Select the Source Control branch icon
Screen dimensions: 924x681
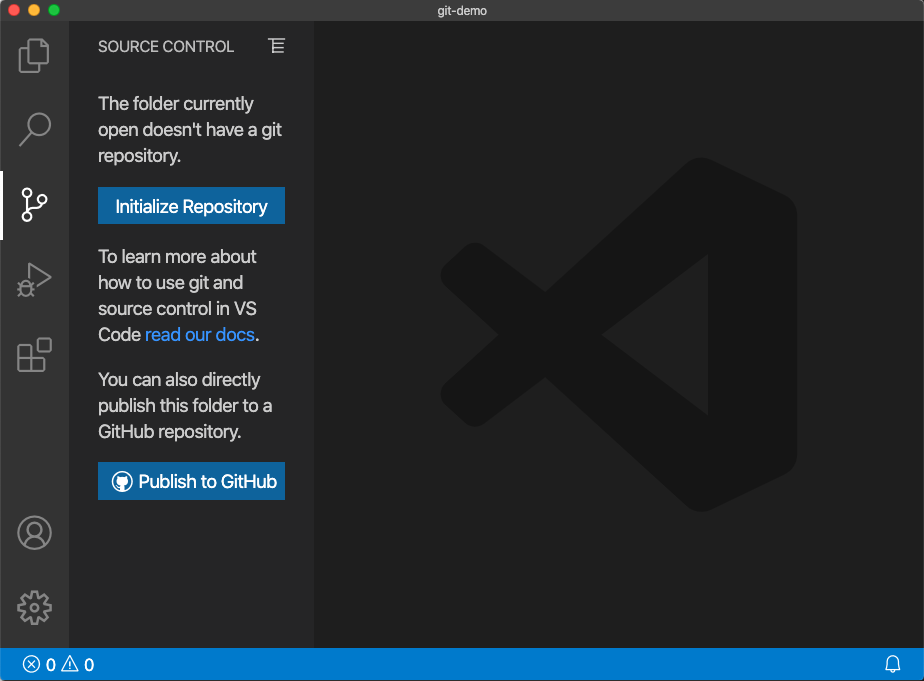(34, 205)
